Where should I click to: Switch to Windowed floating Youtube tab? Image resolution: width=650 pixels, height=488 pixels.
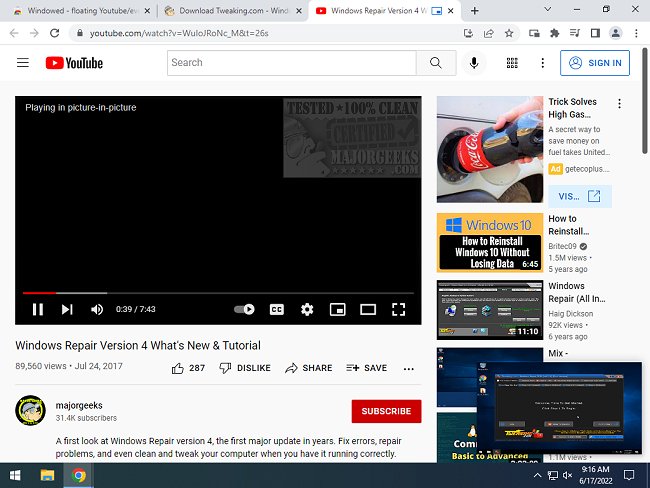82,11
